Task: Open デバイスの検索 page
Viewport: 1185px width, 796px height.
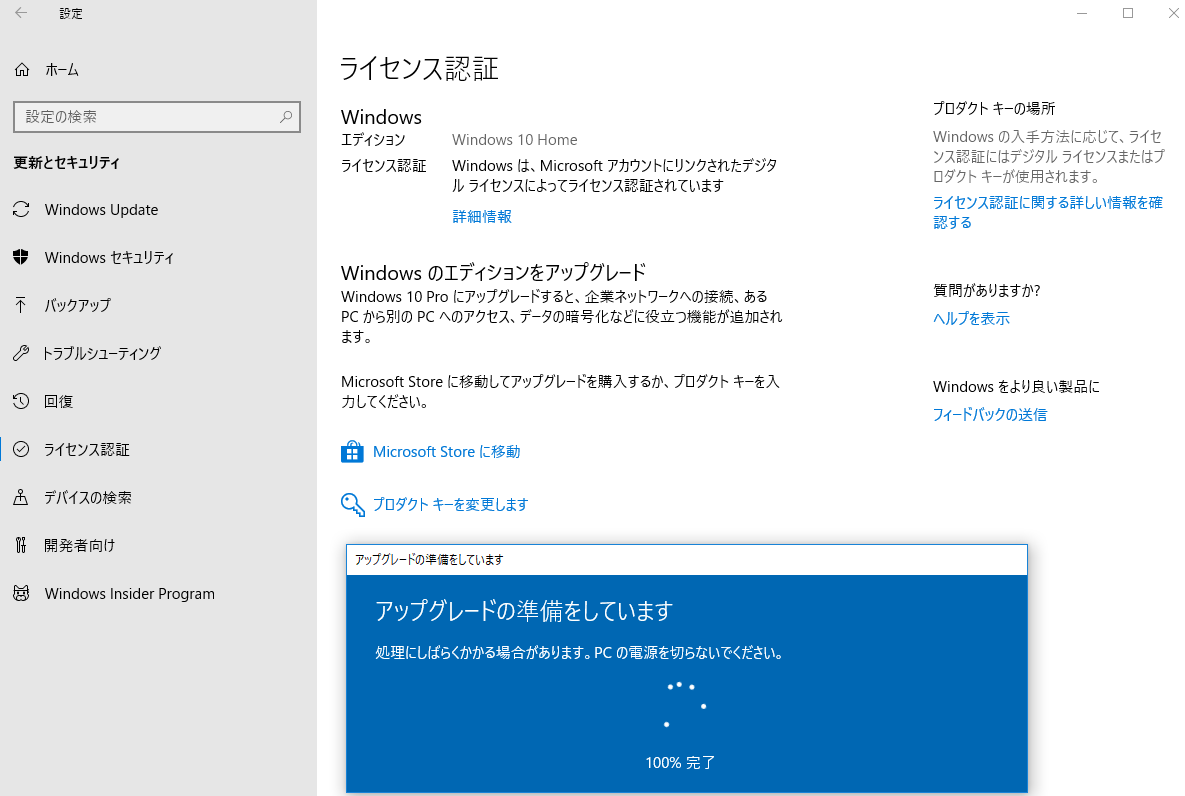Action: click(x=88, y=497)
